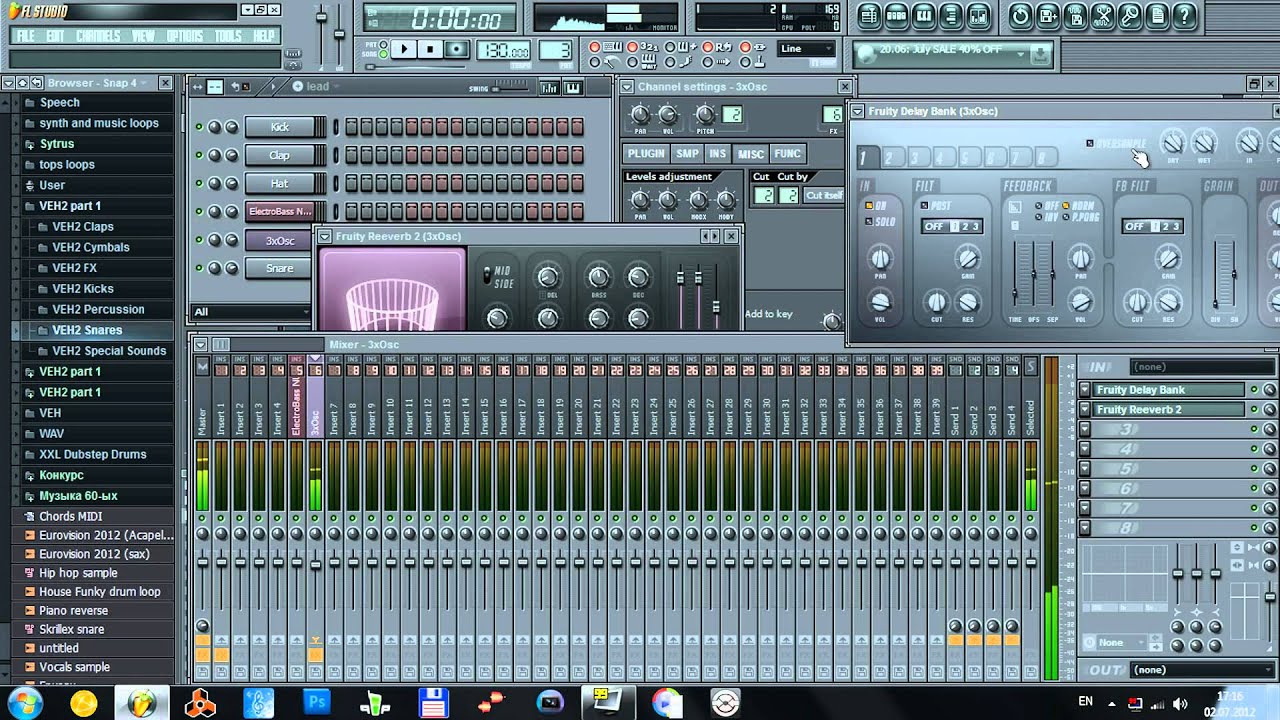Start playback with the Play button
Image resolution: width=1280 pixels, height=720 pixels.
405,49
